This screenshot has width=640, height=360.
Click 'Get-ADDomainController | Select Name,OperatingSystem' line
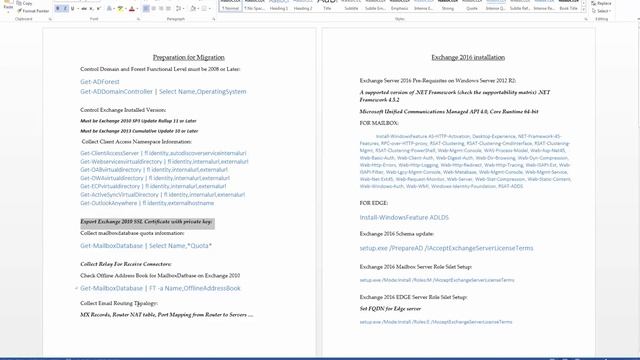(x=163, y=91)
